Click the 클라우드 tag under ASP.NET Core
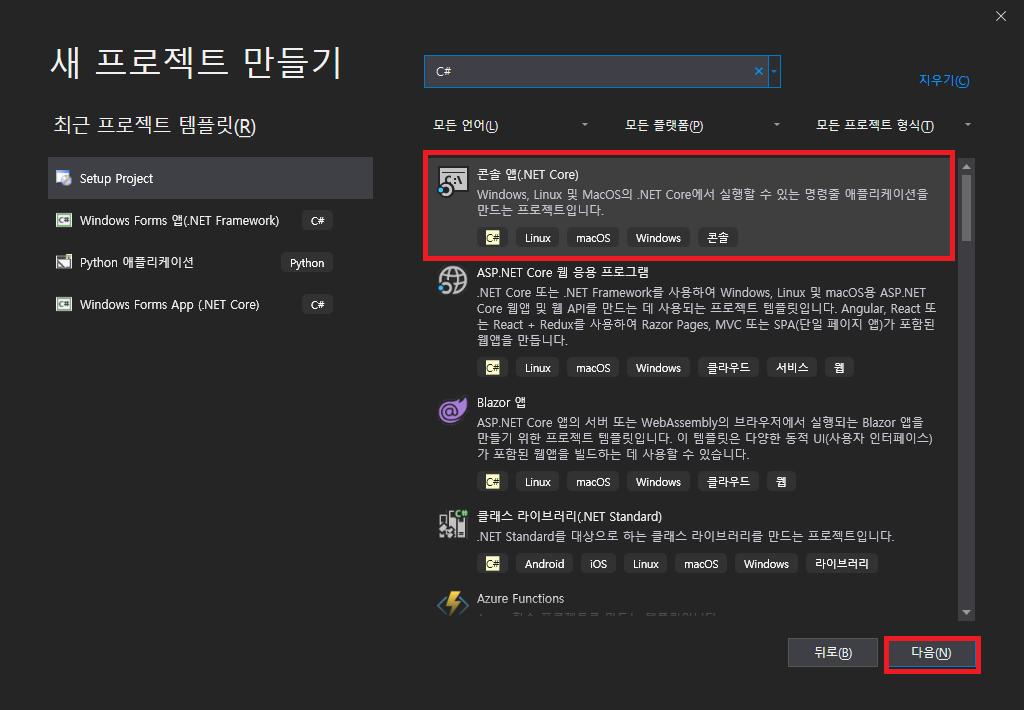 click(x=728, y=368)
